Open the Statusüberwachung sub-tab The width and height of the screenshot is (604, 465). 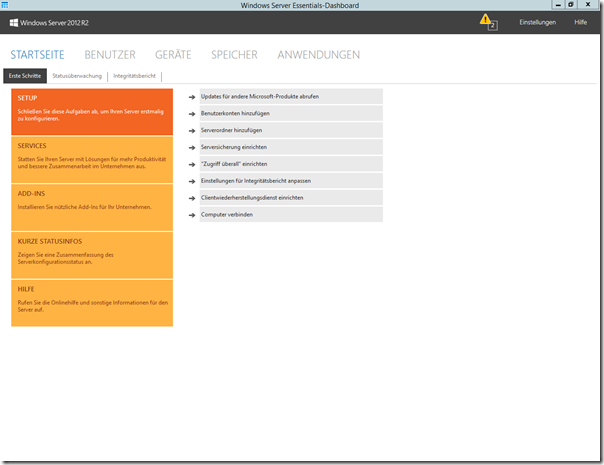[x=77, y=76]
